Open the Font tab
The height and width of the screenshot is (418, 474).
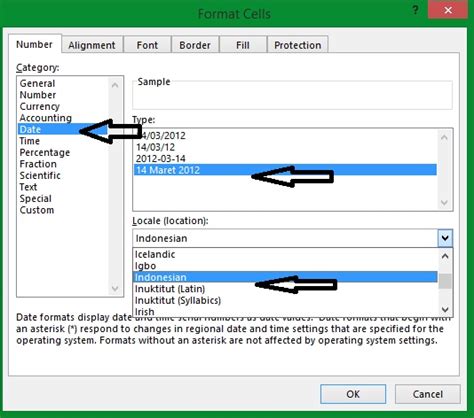pyautogui.click(x=147, y=45)
